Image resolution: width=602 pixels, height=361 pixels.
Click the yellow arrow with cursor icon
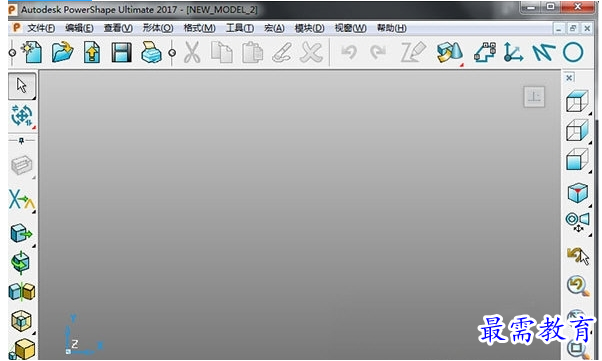[578, 256]
